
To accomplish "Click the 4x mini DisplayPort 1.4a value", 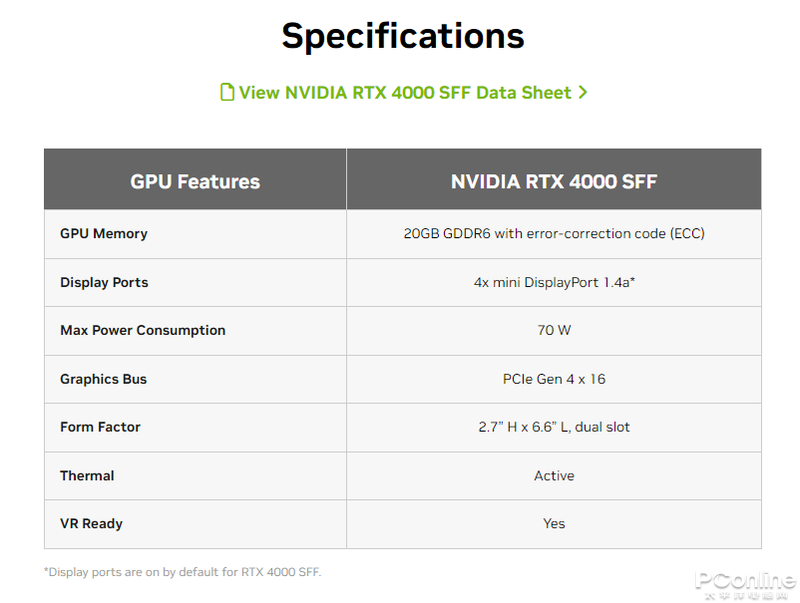I will [554, 282].
